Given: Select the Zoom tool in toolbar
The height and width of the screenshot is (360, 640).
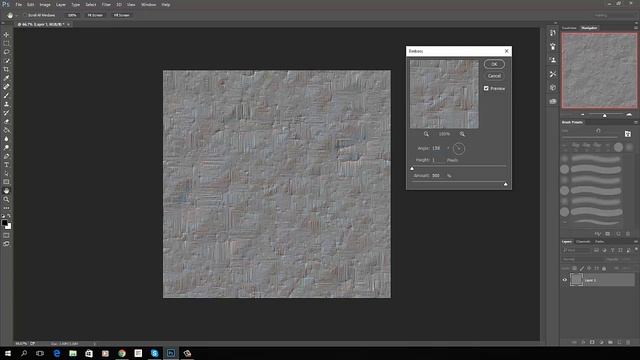Looking at the screenshot, I should coord(6,200).
